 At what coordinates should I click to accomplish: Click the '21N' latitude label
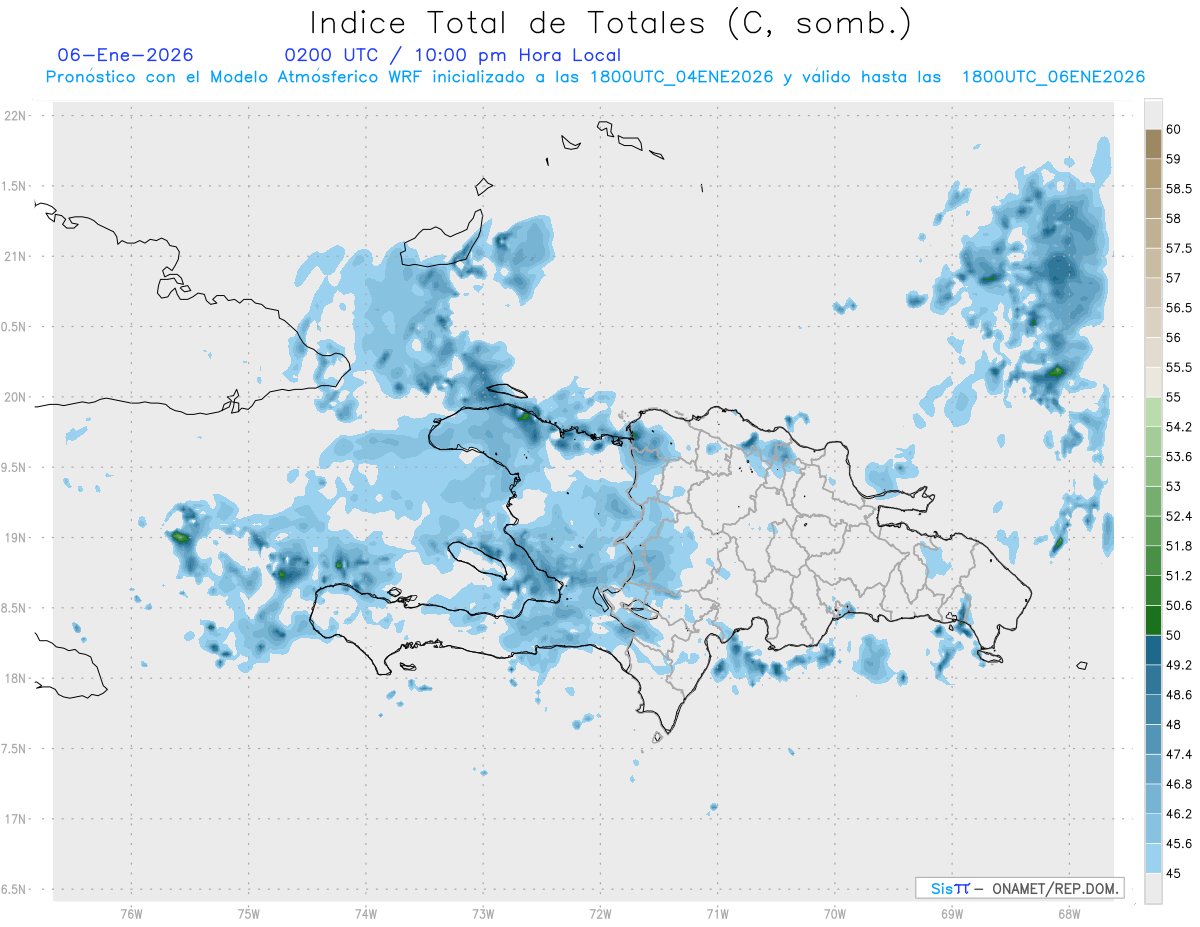point(16,256)
